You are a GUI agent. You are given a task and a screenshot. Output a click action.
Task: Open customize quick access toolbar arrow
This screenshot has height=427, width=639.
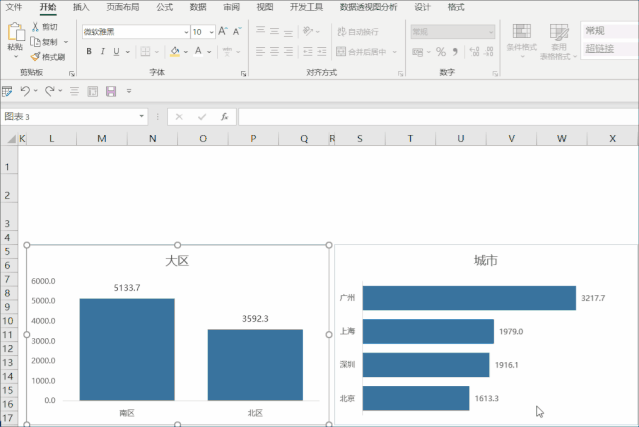point(129,91)
